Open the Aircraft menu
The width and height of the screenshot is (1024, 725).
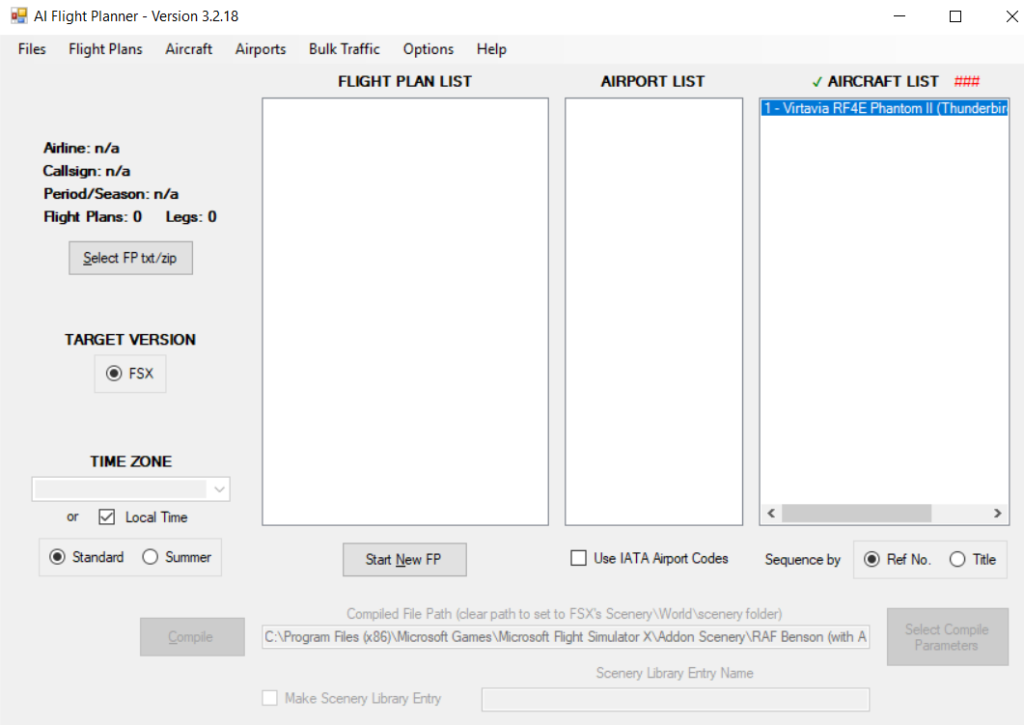pyautogui.click(x=188, y=49)
